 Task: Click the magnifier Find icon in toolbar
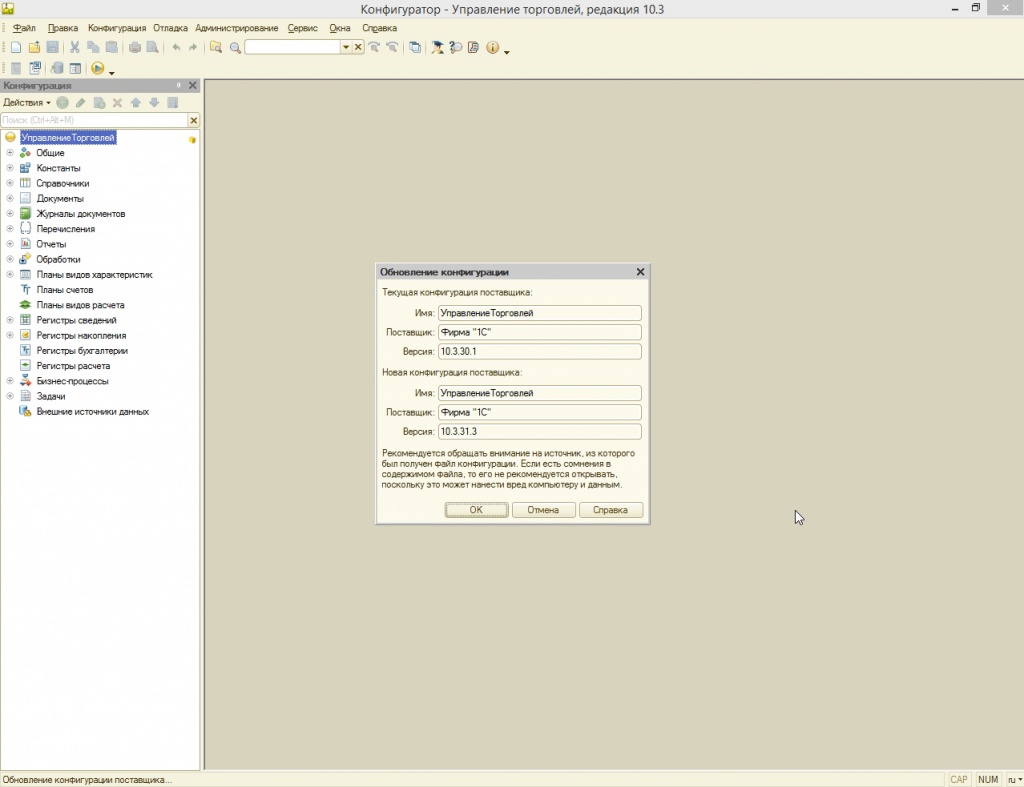pyautogui.click(x=235, y=48)
